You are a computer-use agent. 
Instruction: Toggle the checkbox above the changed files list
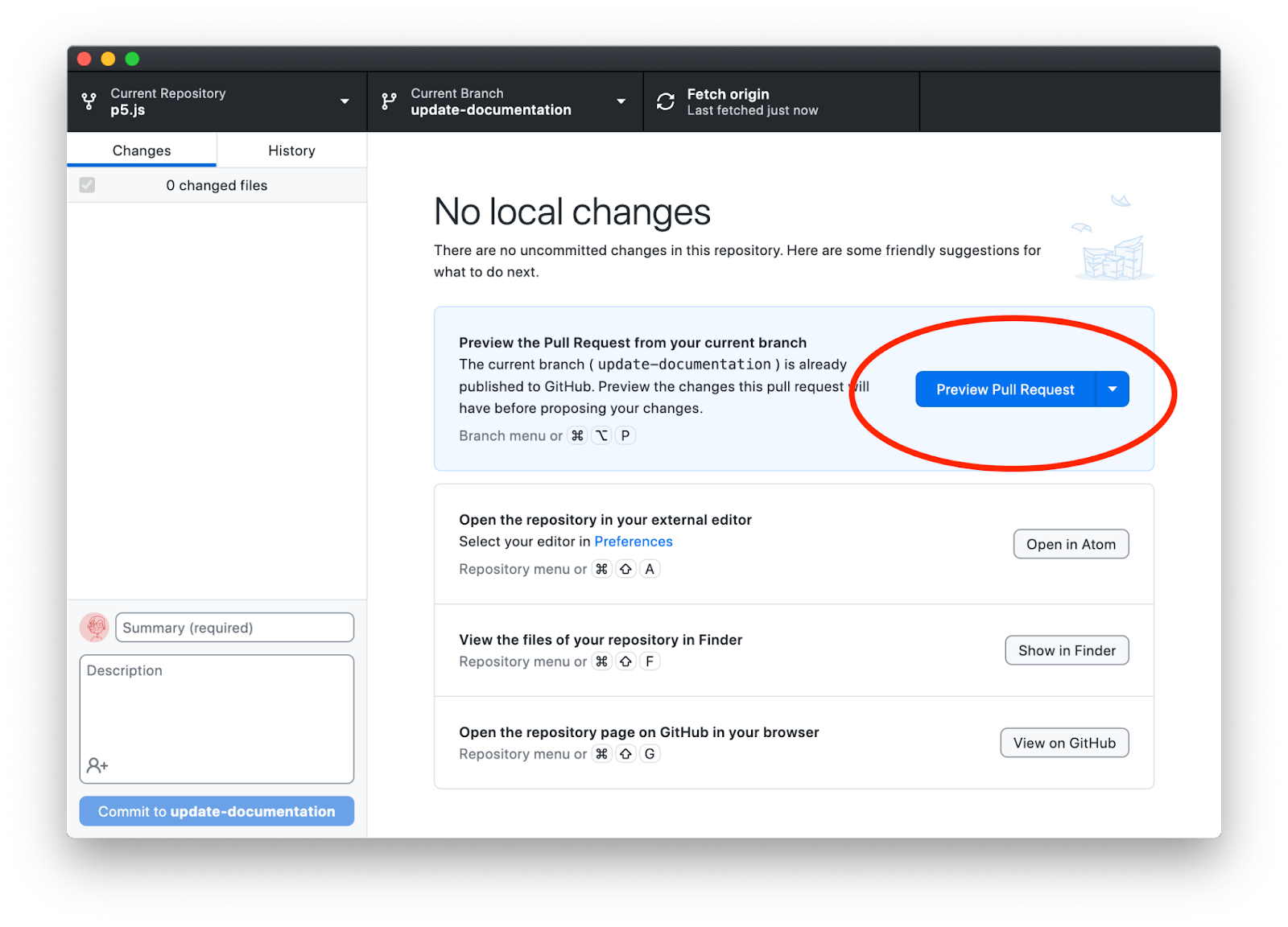pos(87,185)
